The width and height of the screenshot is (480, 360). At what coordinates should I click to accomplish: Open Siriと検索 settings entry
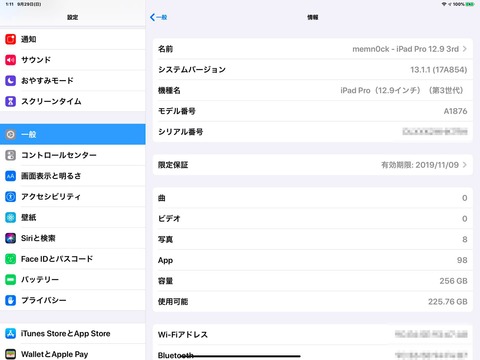click(x=73, y=238)
